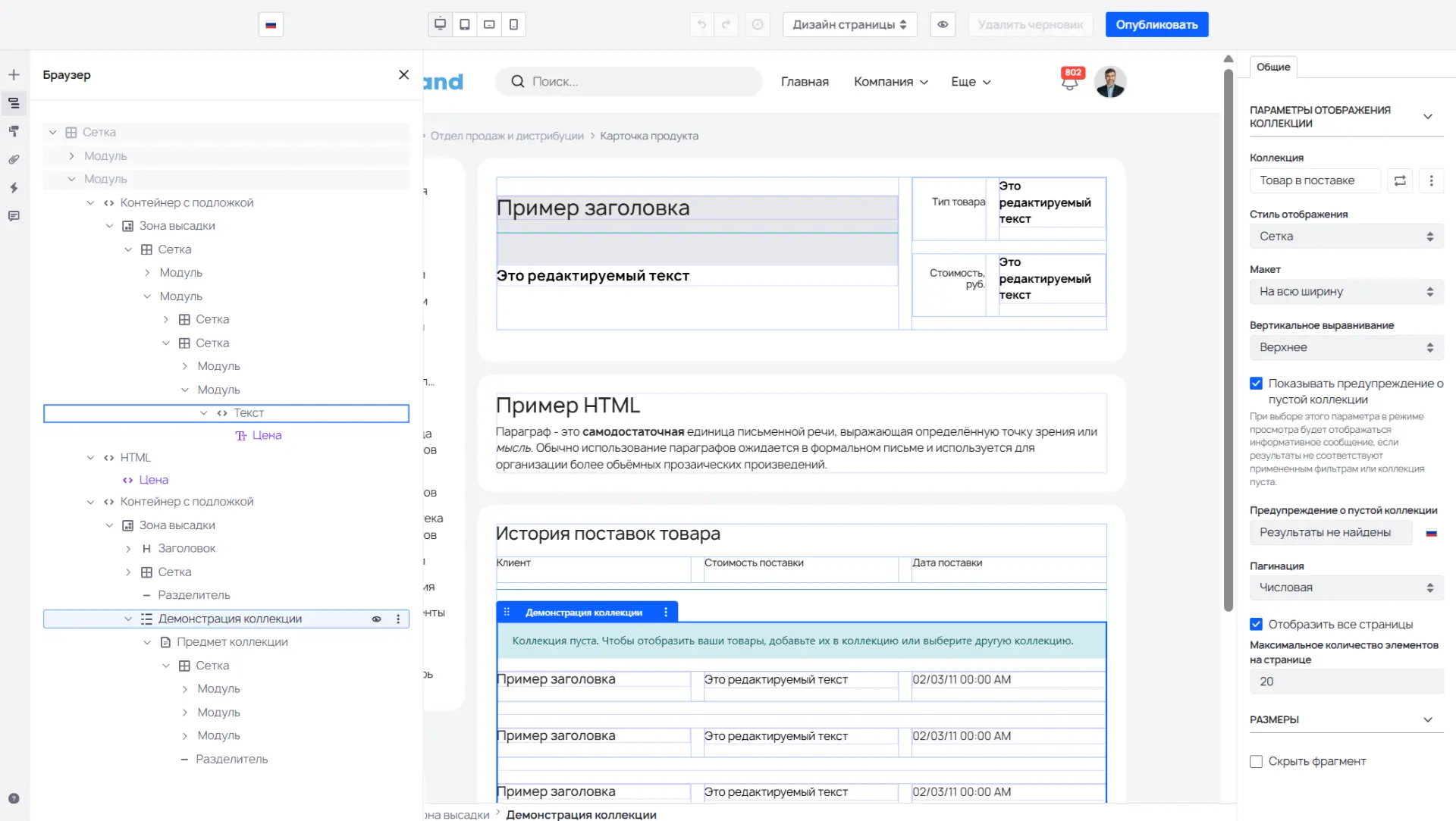This screenshot has width=1456, height=821.
Task: Open Стиль отображения dropdown set to Сетка
Action: 1346,237
